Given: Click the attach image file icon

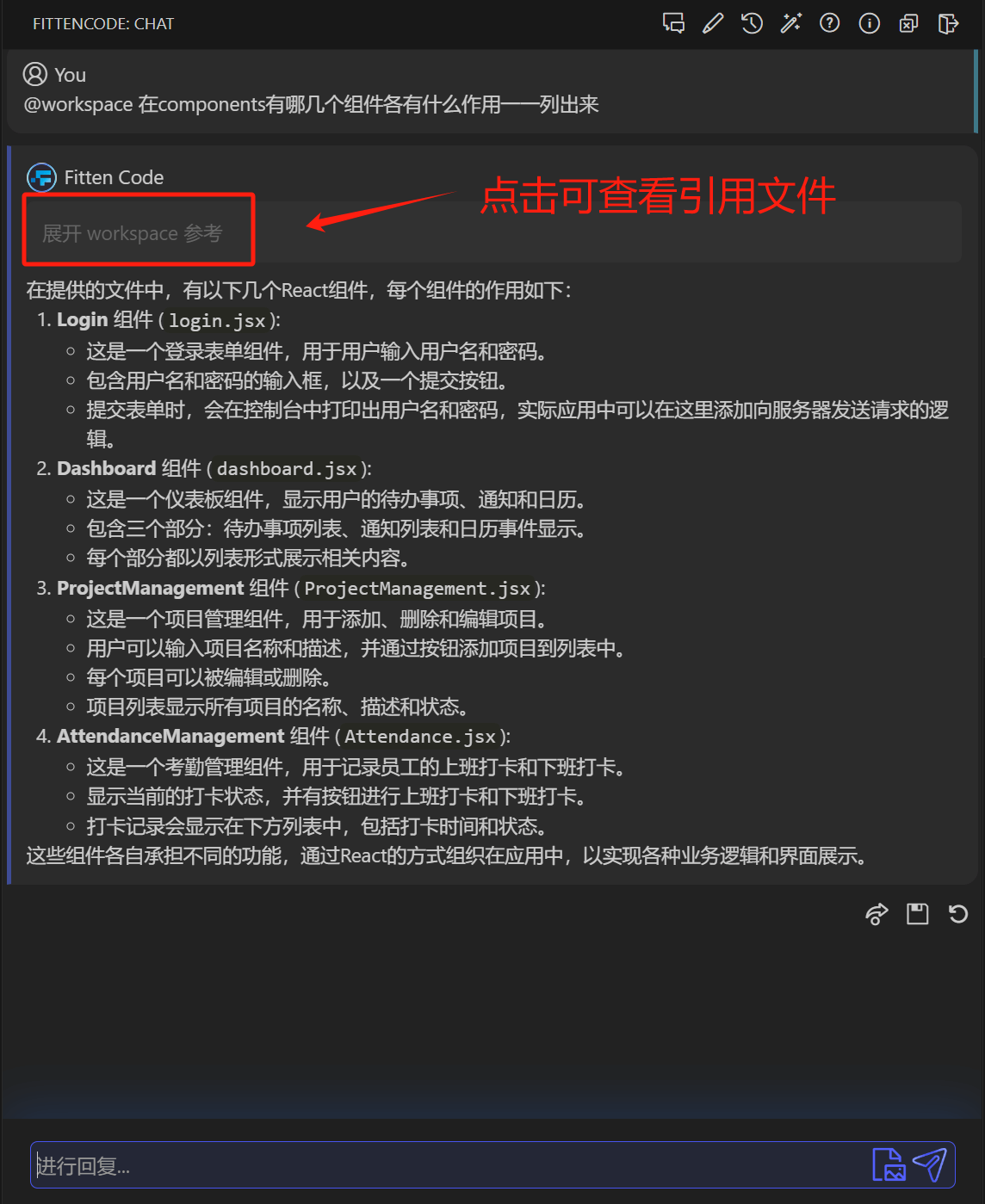Looking at the screenshot, I should (889, 1165).
